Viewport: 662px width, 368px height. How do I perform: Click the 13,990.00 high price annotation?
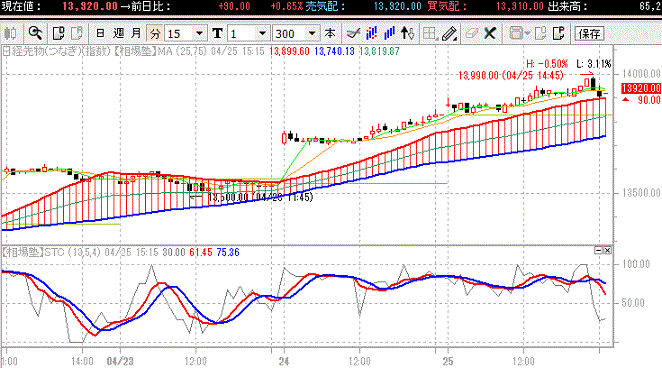(511, 76)
